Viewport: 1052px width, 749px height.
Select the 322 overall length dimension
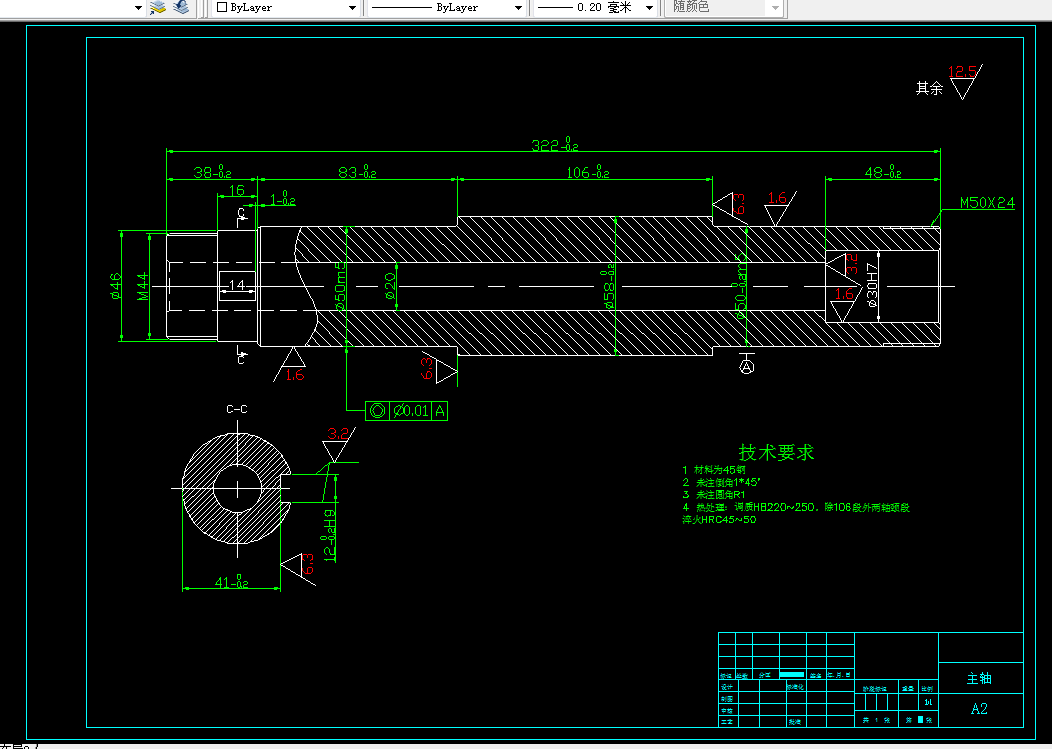(555, 144)
